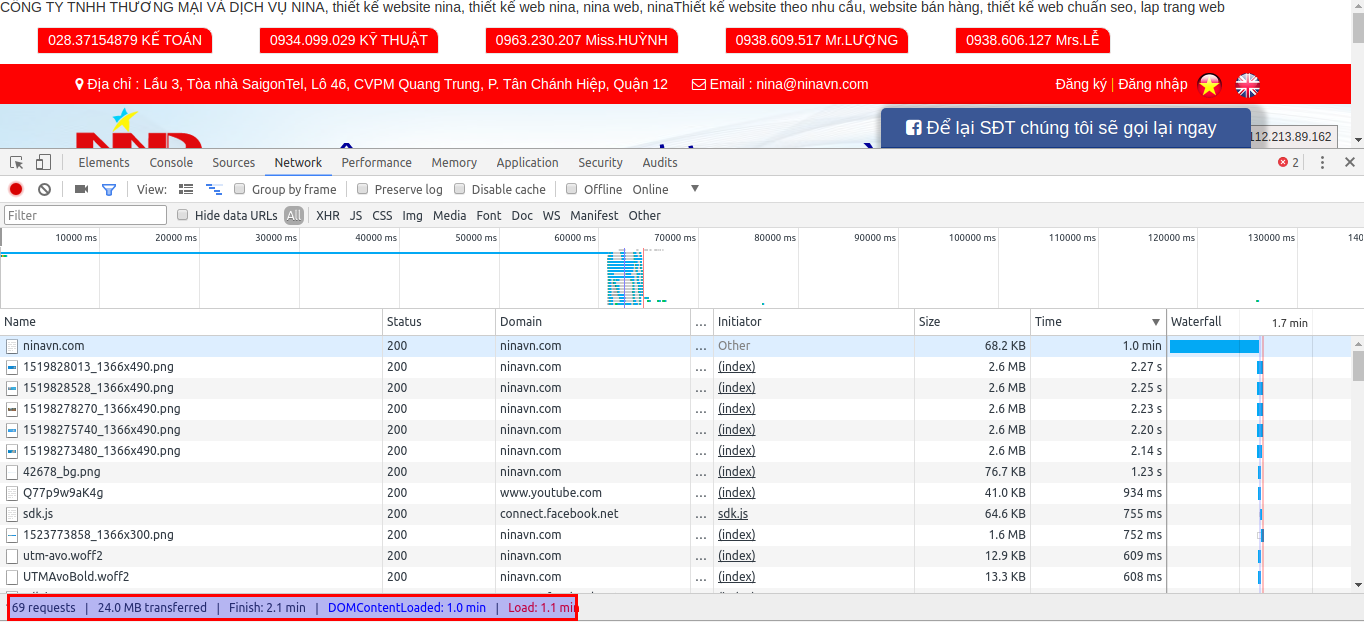
Task: Filter requests by XHR type
Action: click(328, 215)
